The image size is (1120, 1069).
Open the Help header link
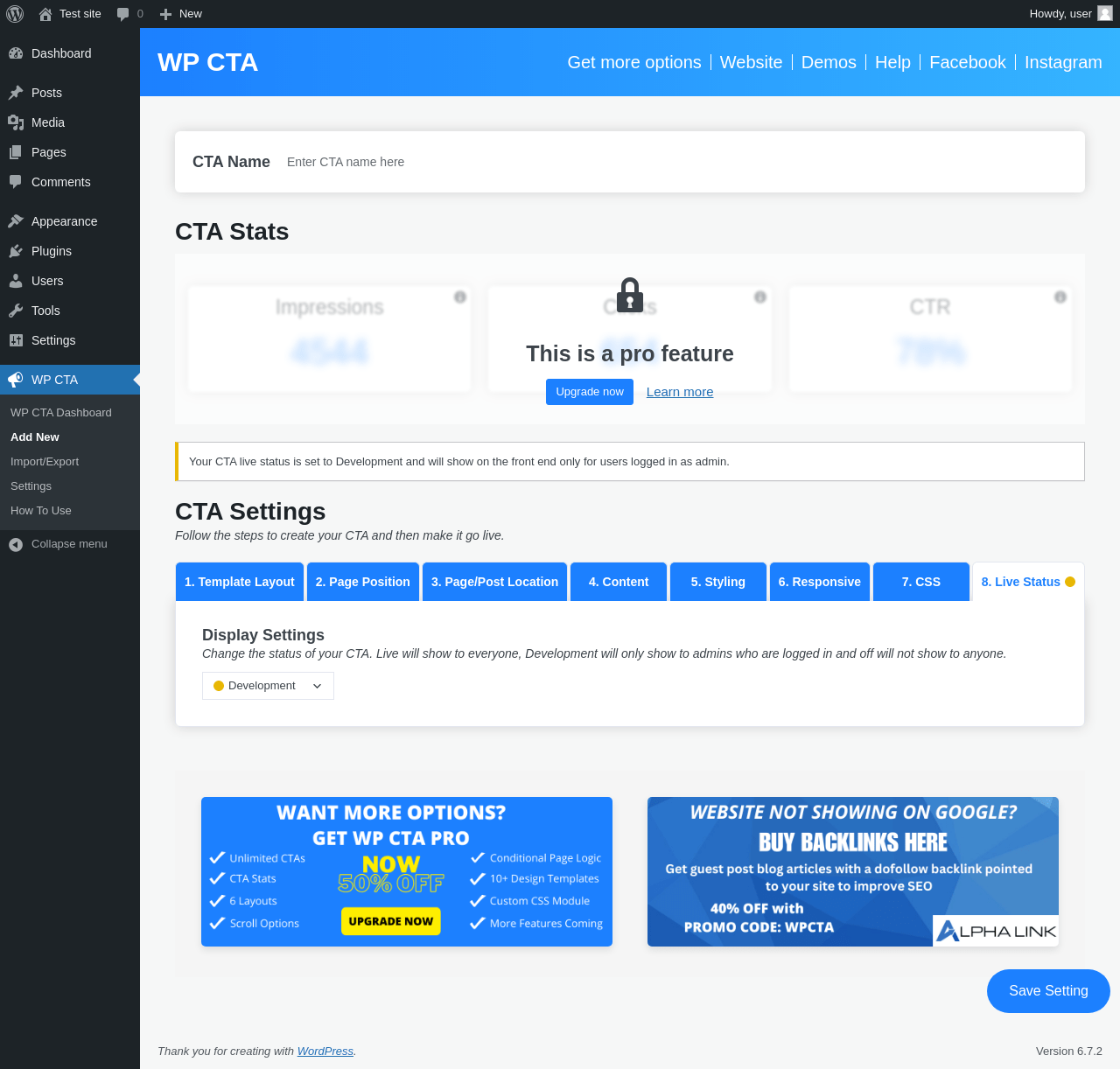coord(892,62)
